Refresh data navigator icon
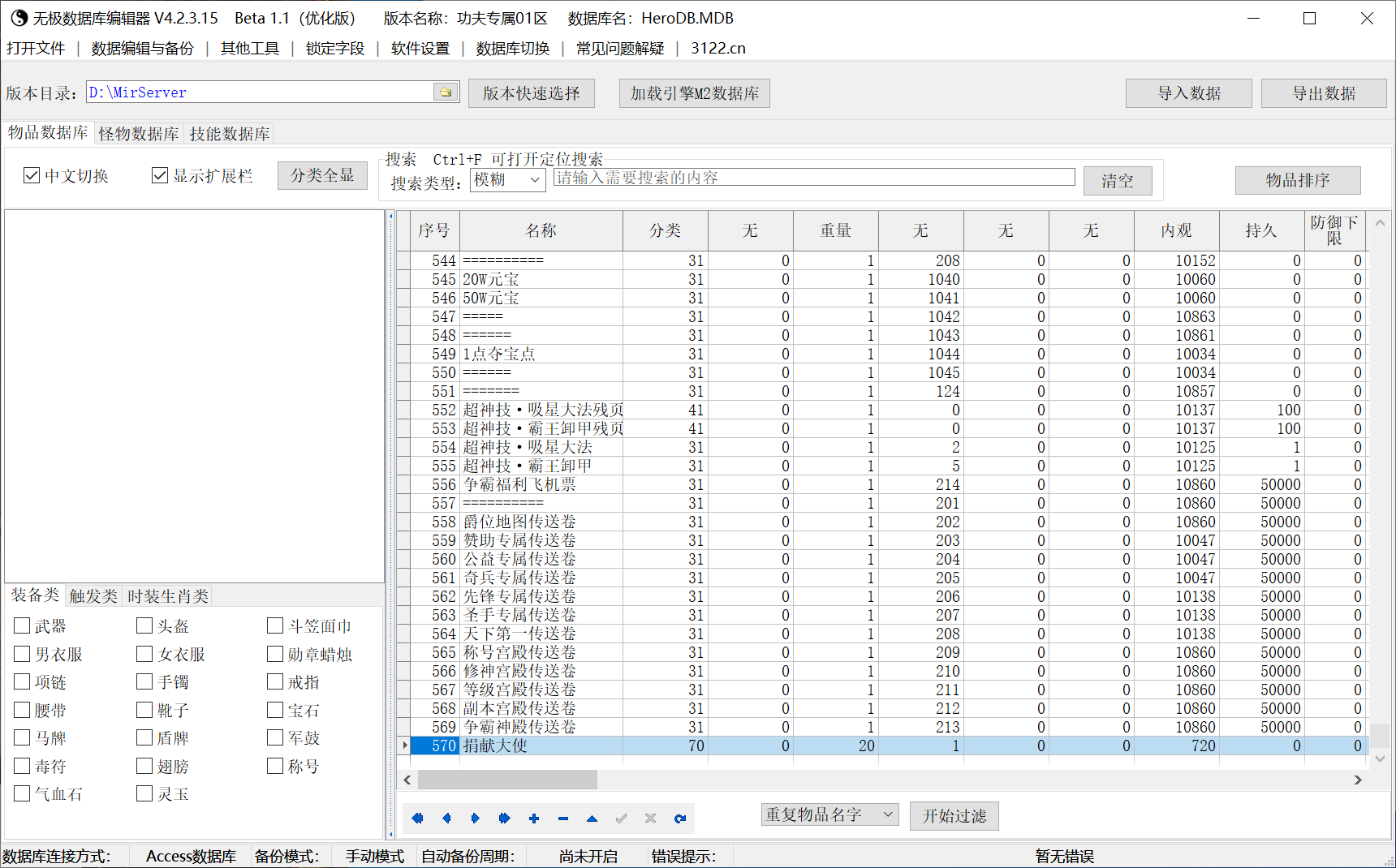The image size is (1396, 868). (x=680, y=819)
